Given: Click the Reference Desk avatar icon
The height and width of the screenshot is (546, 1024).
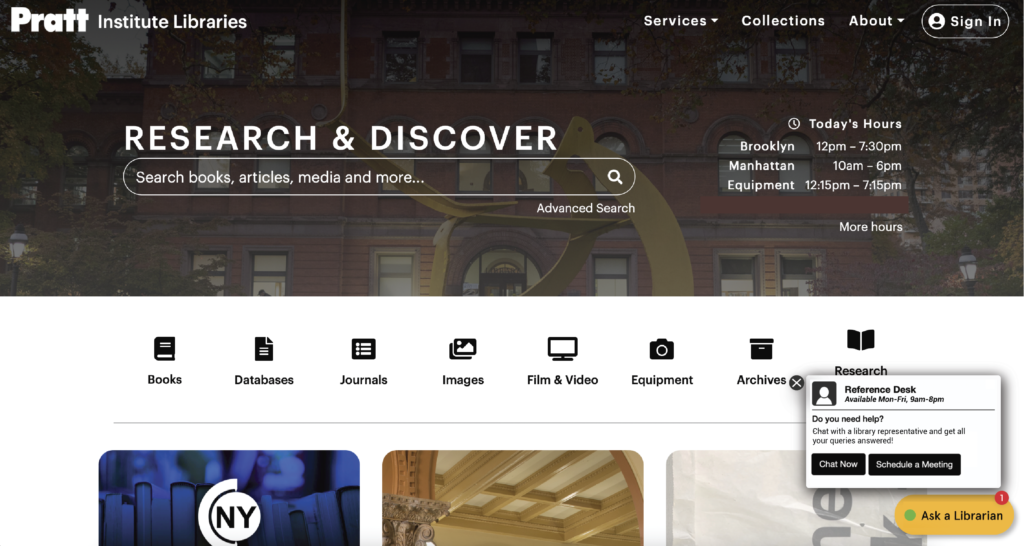Looking at the screenshot, I should point(824,394).
